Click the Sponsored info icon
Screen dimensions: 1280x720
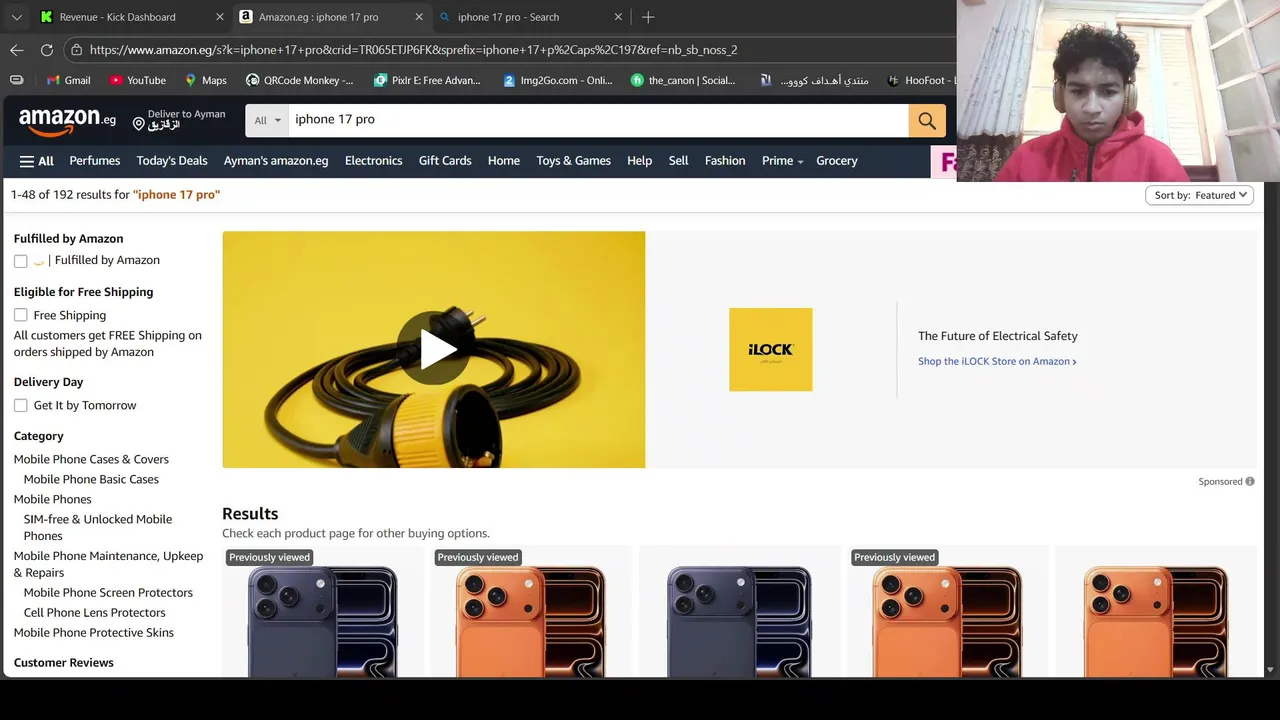coord(1250,482)
